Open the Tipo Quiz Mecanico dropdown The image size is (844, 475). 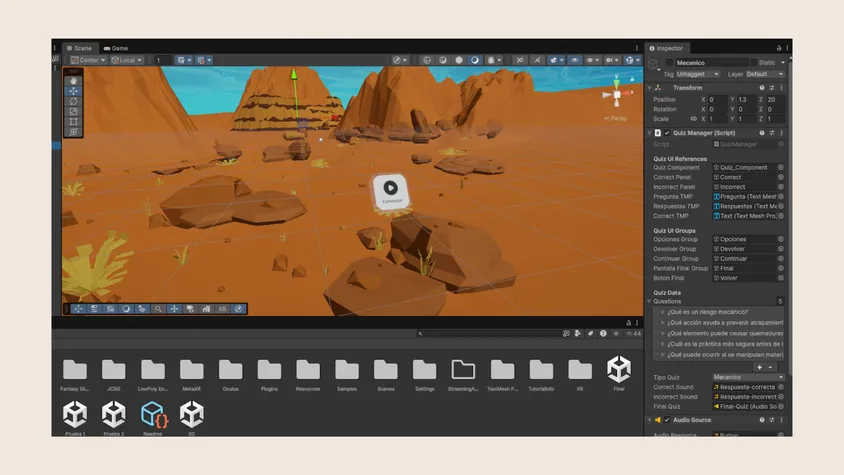748,378
